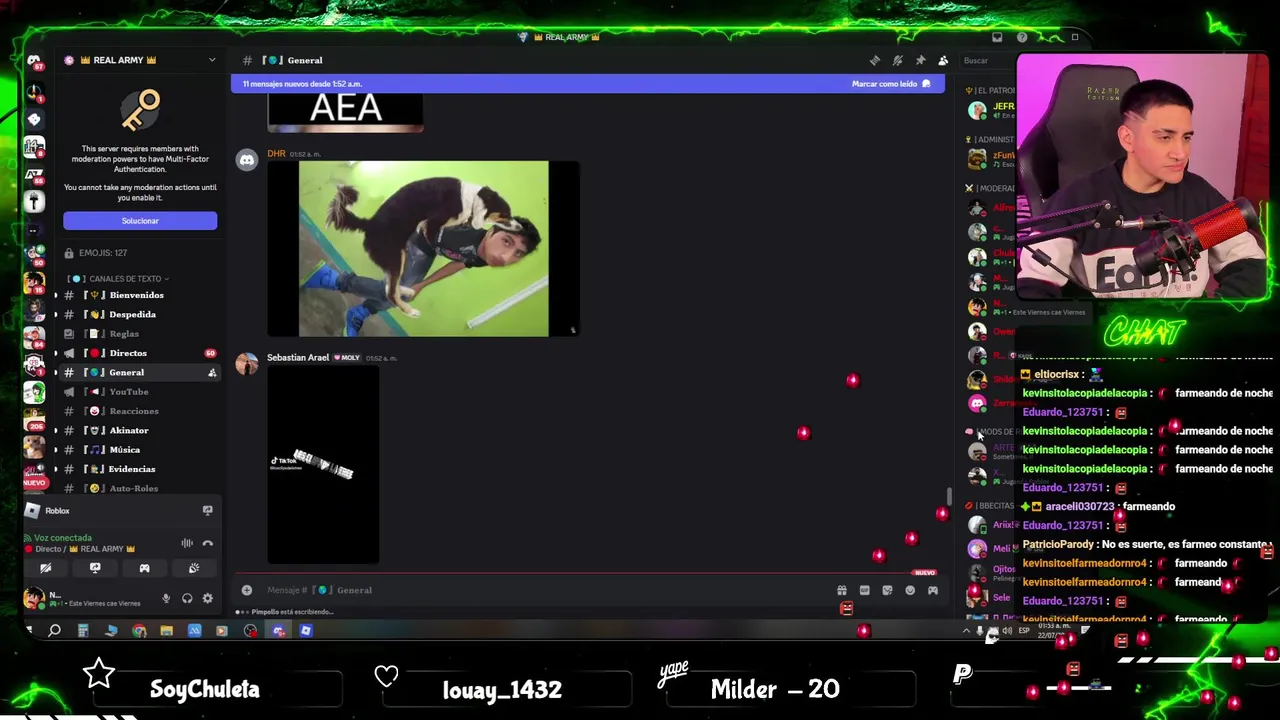Viewport: 1280px width, 720px height.
Task: Click the notification settings bell icon in header
Action: (x=898, y=60)
